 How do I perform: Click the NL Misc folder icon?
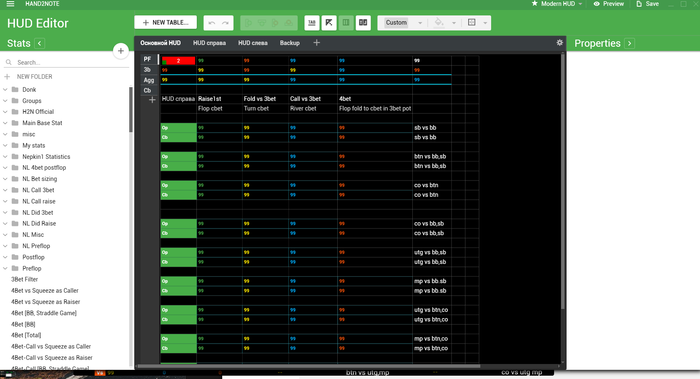[x=15, y=235]
